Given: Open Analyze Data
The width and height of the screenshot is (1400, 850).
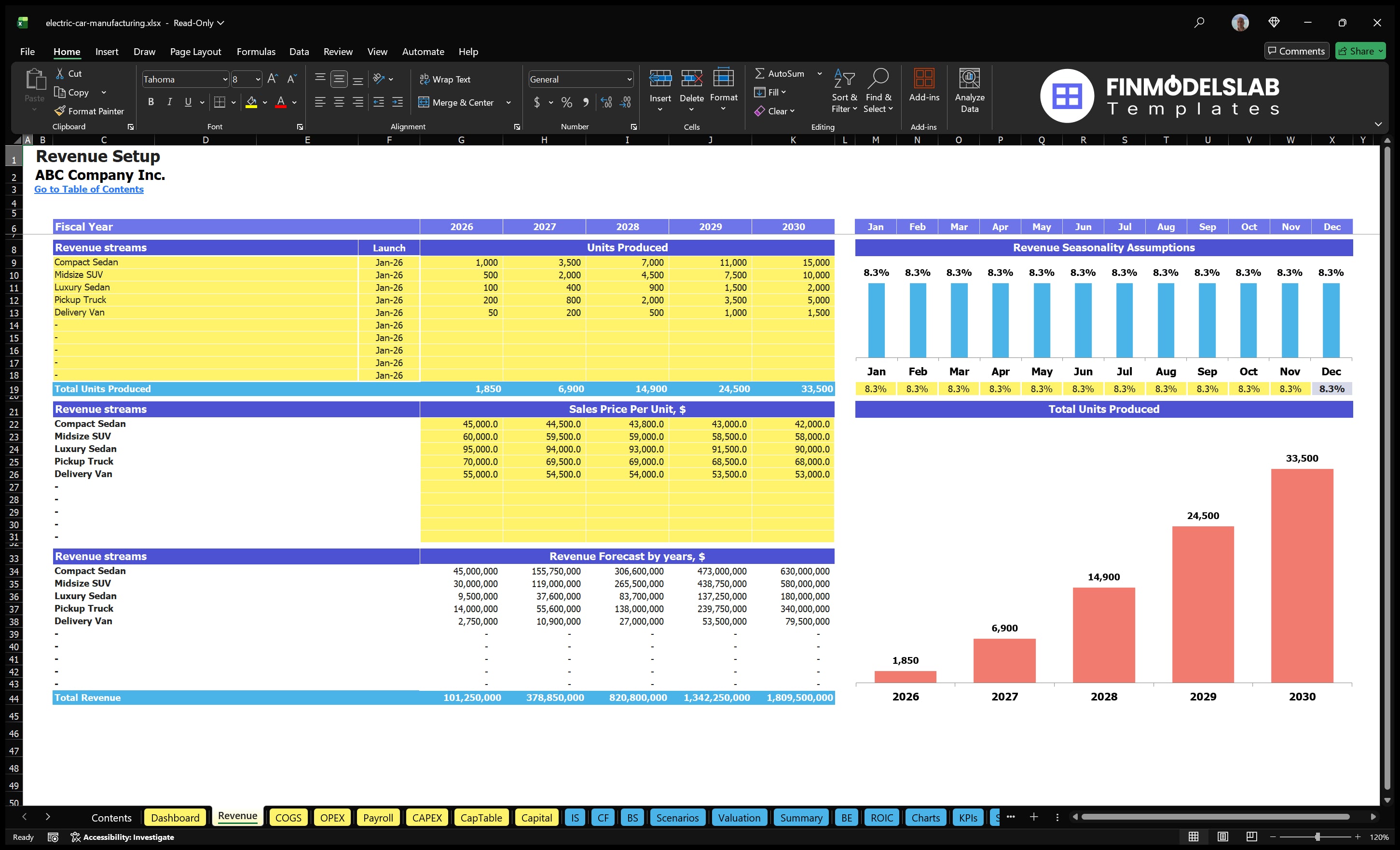Looking at the screenshot, I should click(969, 91).
